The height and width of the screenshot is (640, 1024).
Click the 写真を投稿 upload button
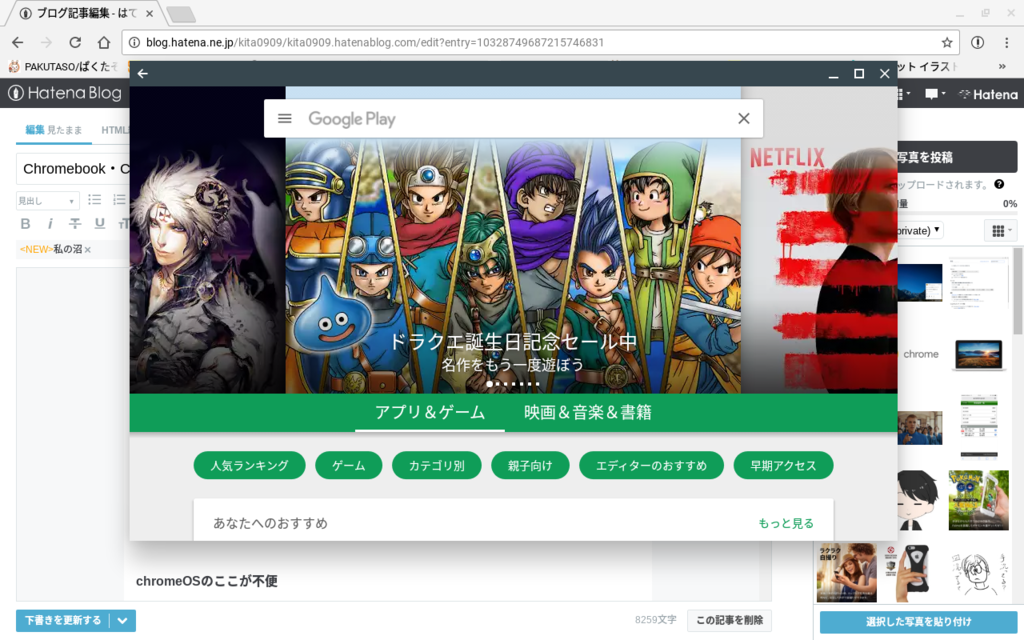pos(957,157)
